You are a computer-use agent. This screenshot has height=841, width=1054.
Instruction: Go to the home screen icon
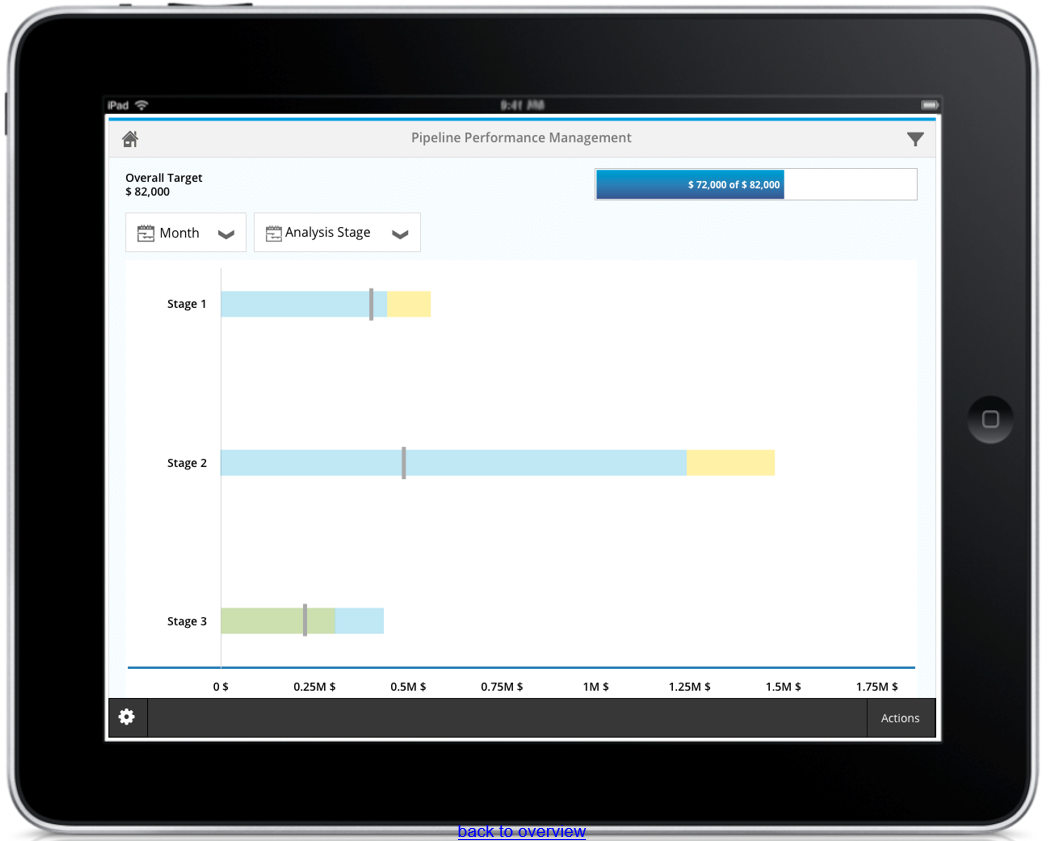(130, 139)
